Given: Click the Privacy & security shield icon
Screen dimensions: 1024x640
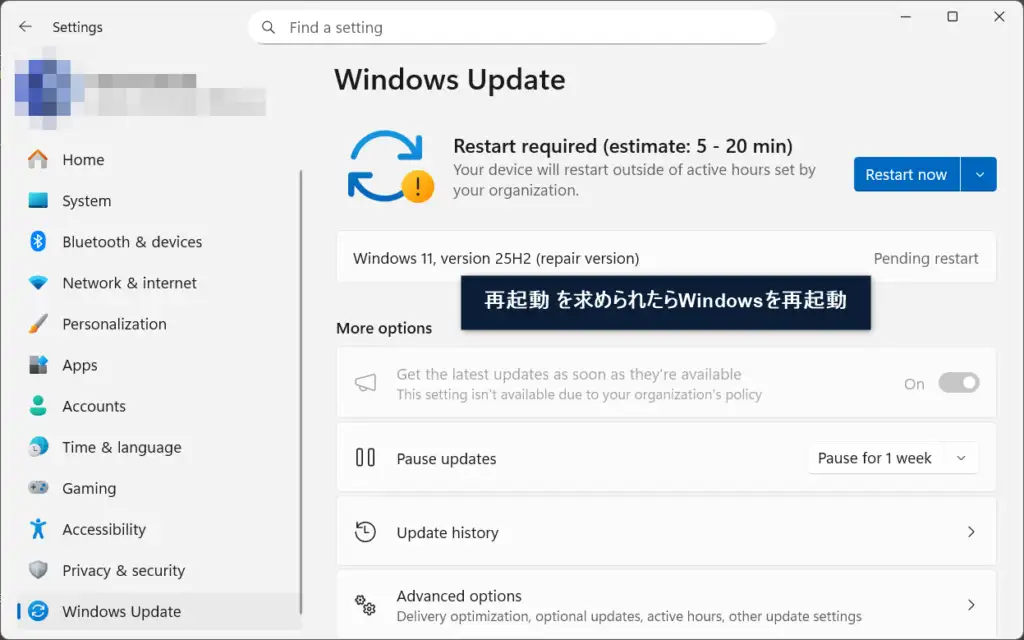Looking at the screenshot, I should point(38,570).
